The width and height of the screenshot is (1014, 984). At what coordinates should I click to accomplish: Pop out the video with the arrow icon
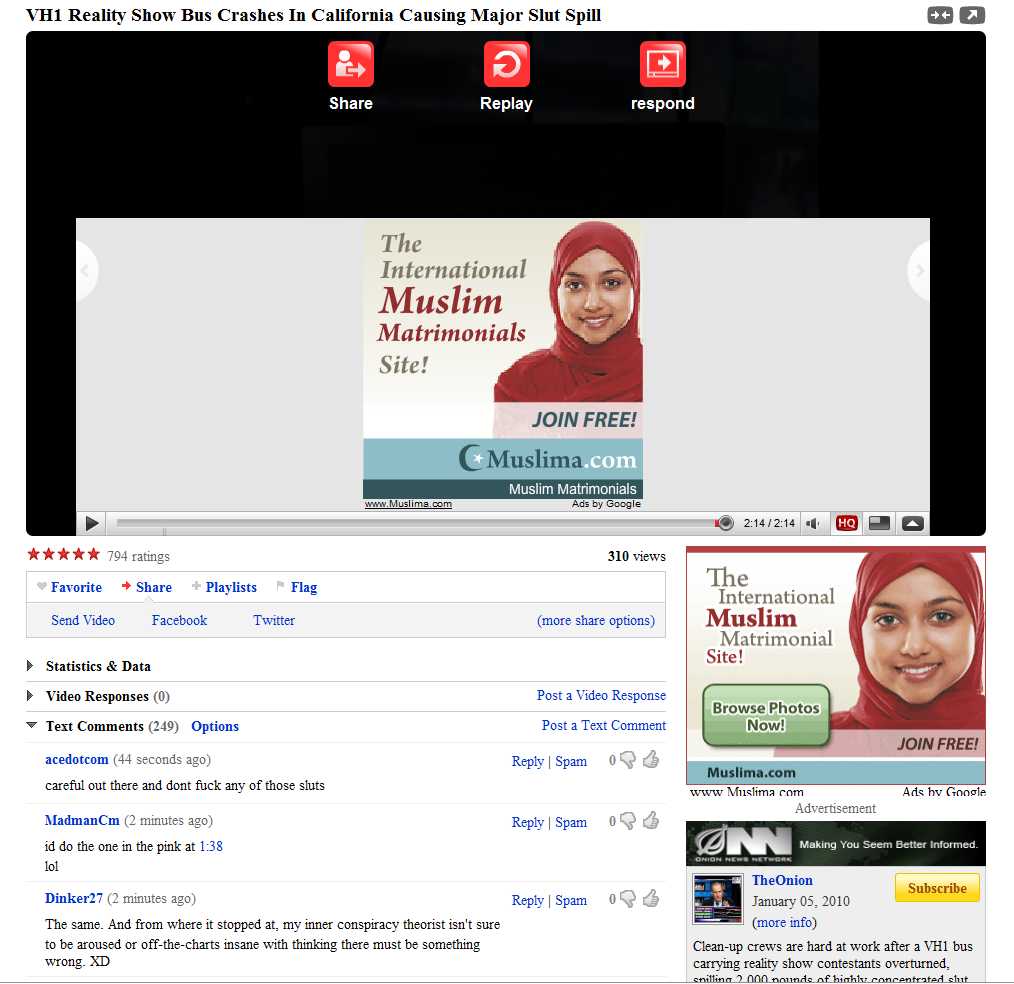click(972, 15)
